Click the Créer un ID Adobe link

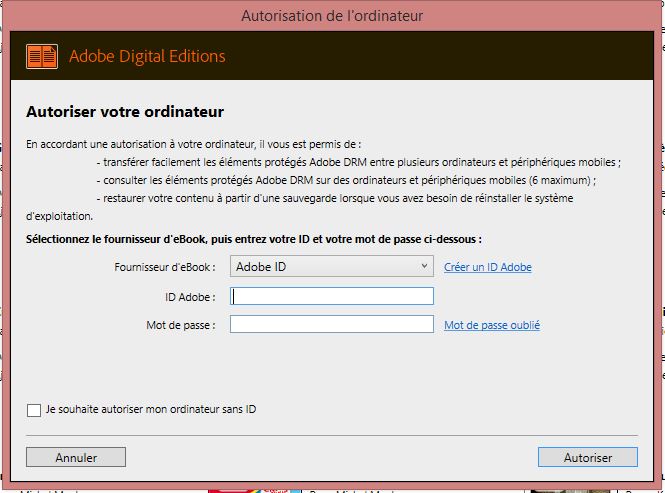488,267
